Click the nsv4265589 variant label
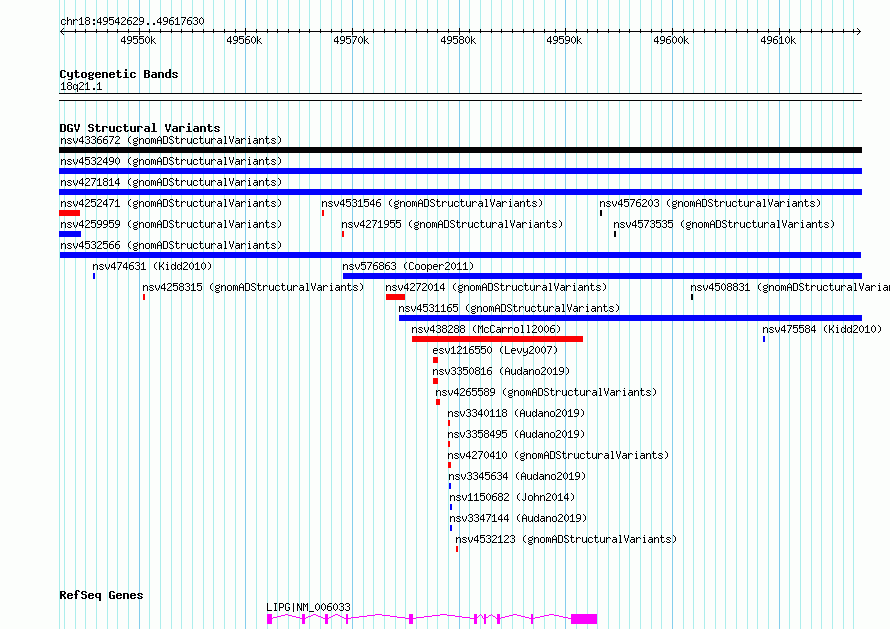Image resolution: width=890 pixels, height=629 pixels. (546, 392)
